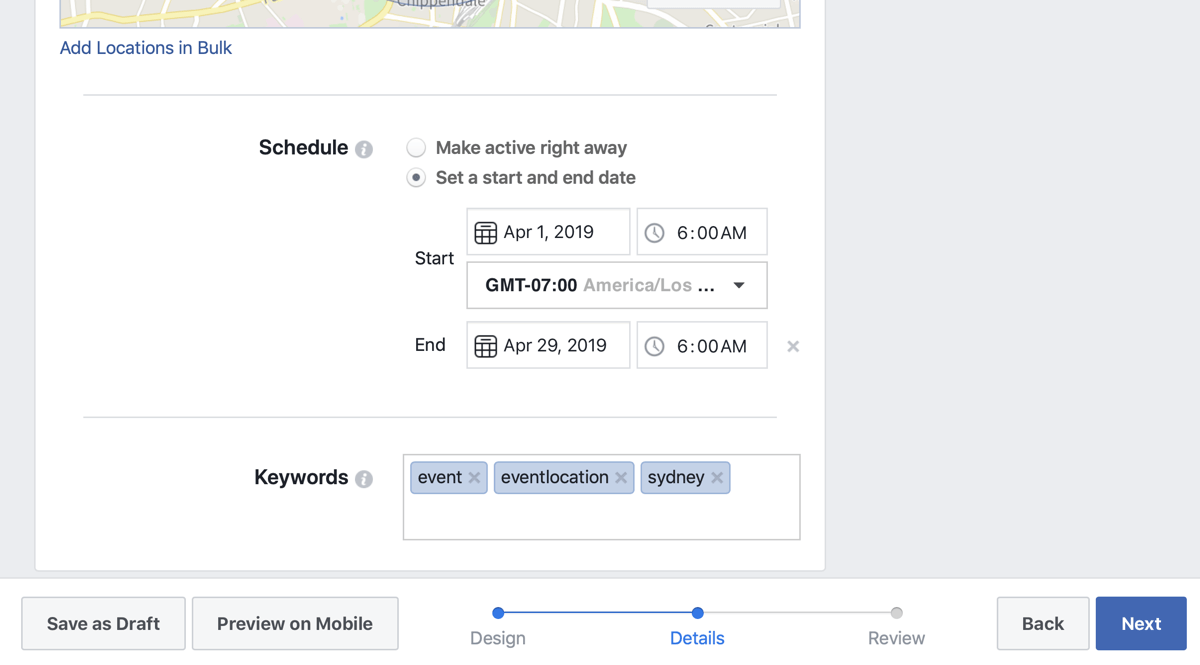Click the Next button
The image size is (1200, 665).
point(1140,623)
